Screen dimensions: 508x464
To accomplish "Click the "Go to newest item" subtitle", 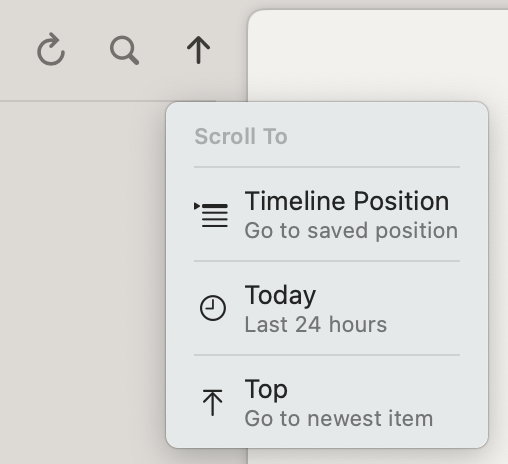I will coord(339,418).
